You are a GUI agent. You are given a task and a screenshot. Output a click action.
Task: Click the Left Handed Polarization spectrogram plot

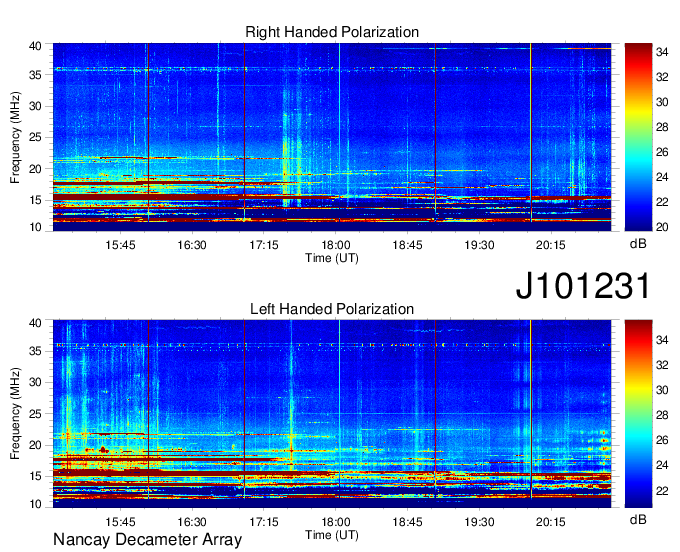coord(332,414)
